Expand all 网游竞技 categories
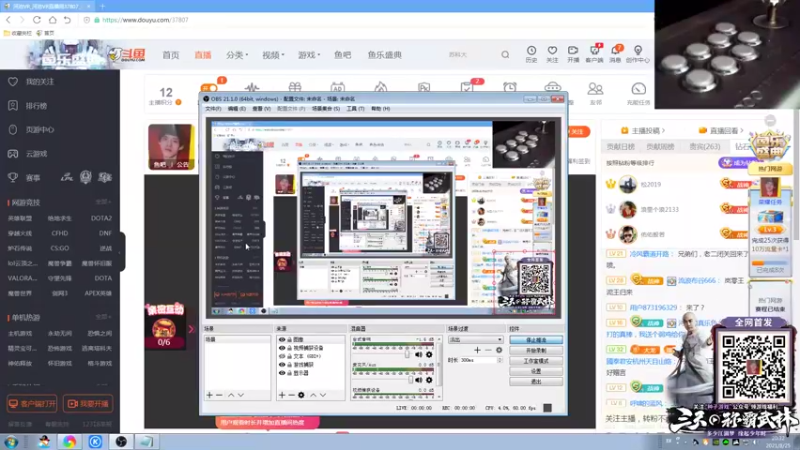The height and width of the screenshot is (450, 800). point(103,203)
